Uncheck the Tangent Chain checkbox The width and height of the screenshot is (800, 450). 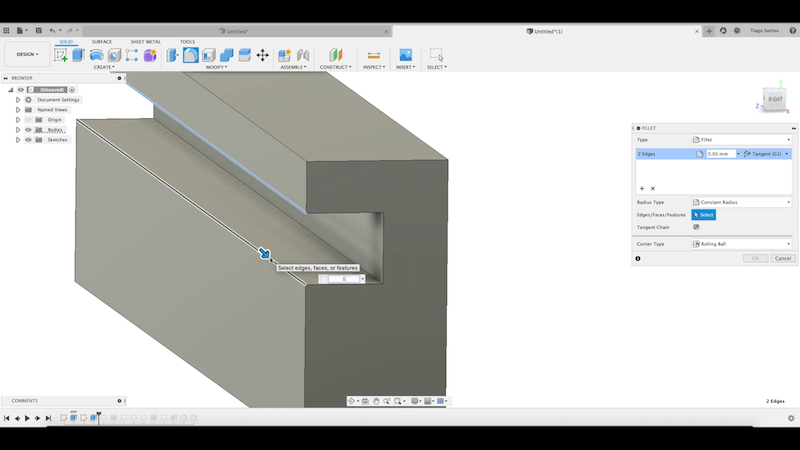(696, 227)
